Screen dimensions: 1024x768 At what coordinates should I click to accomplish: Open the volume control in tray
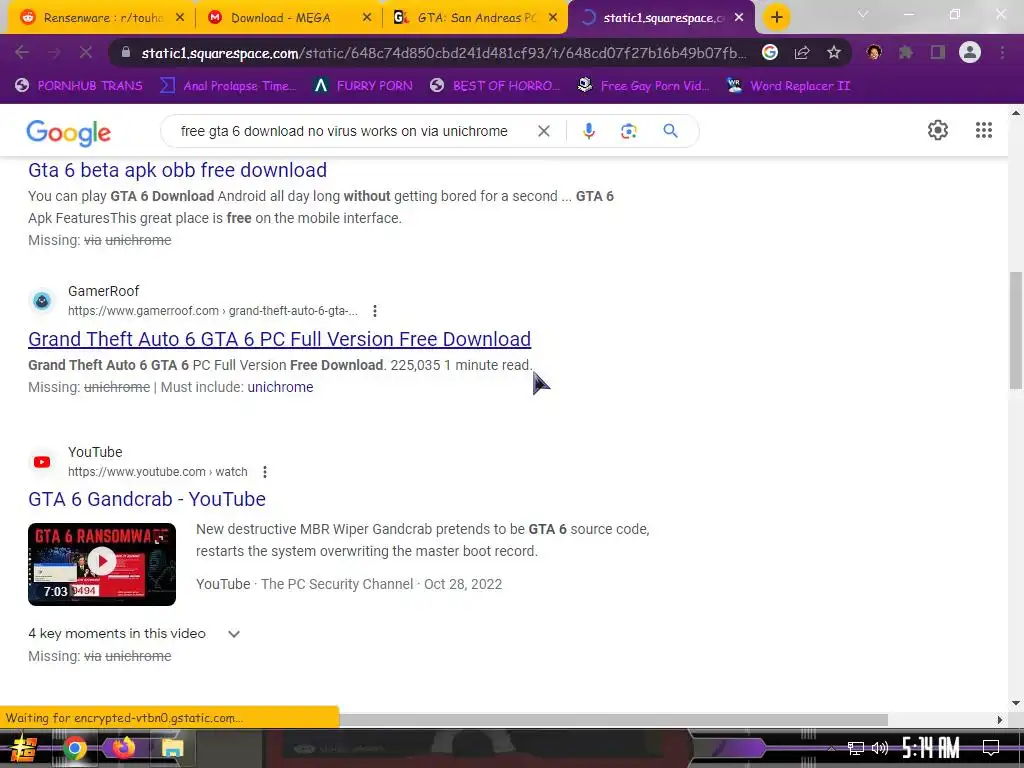(880, 748)
